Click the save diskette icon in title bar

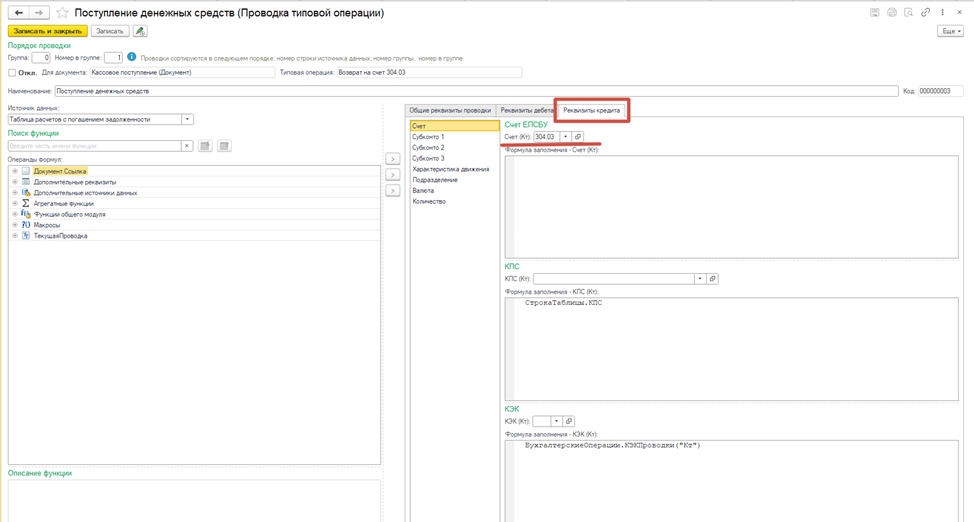875,12
